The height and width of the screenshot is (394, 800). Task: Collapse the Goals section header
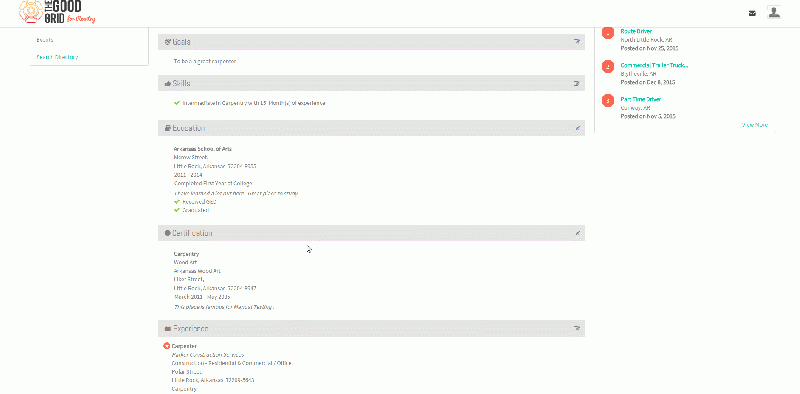371,41
